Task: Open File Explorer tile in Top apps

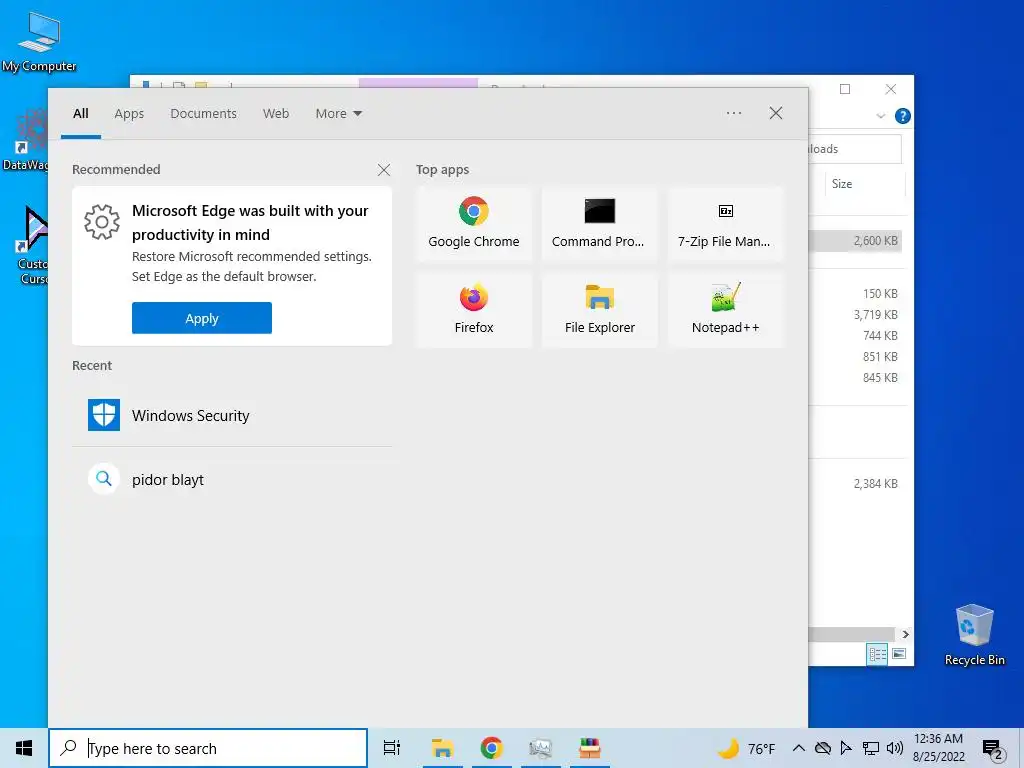Action: coord(599,310)
